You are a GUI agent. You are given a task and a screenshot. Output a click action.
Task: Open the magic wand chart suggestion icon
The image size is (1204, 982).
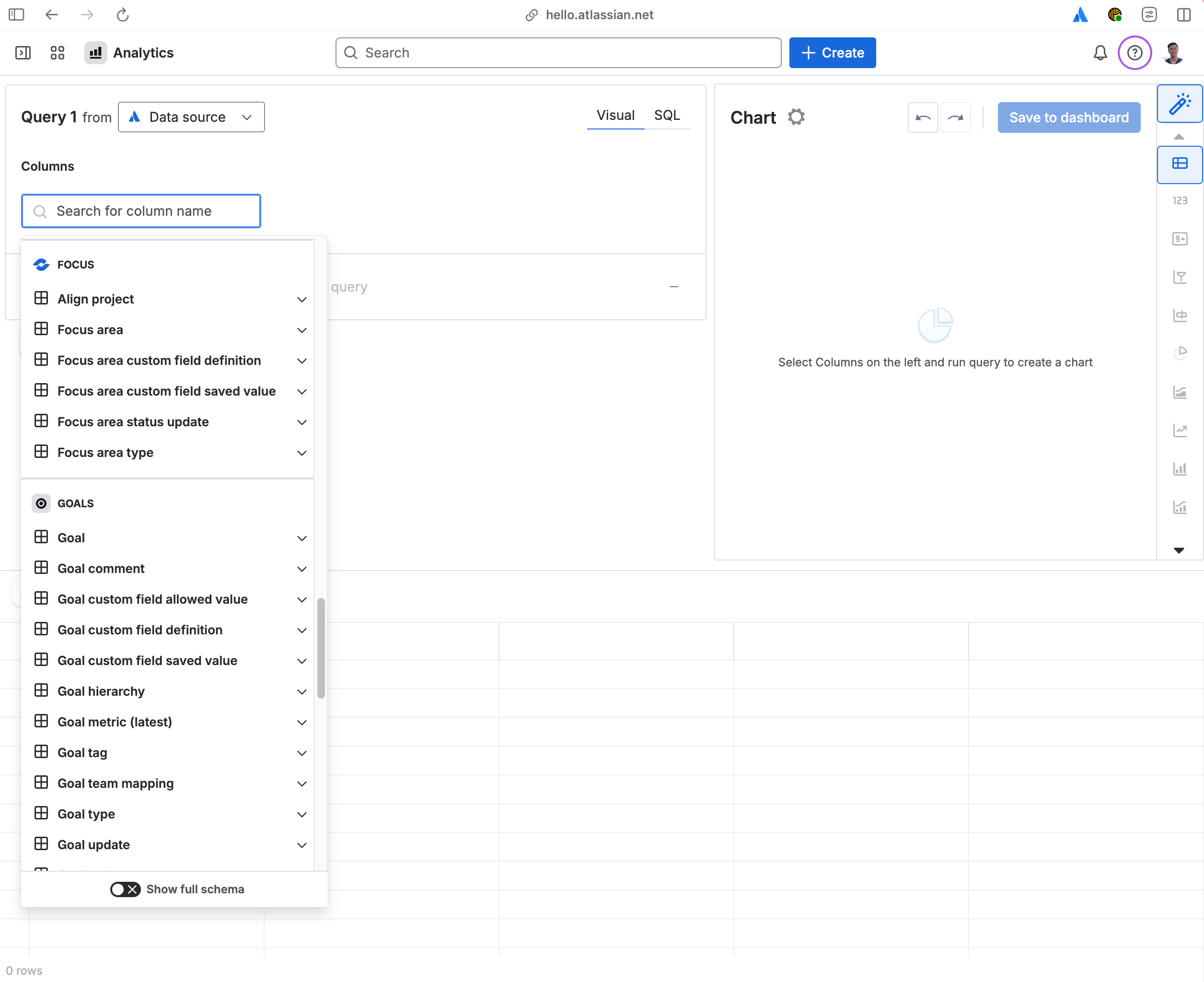(1180, 104)
